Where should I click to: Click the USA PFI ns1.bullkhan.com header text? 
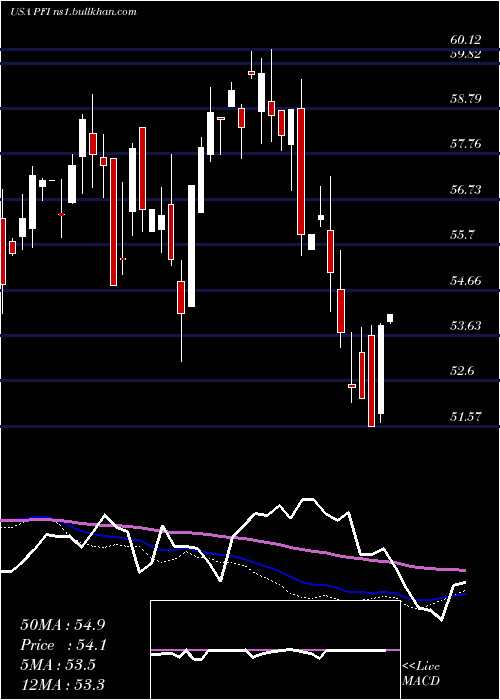tap(73, 12)
